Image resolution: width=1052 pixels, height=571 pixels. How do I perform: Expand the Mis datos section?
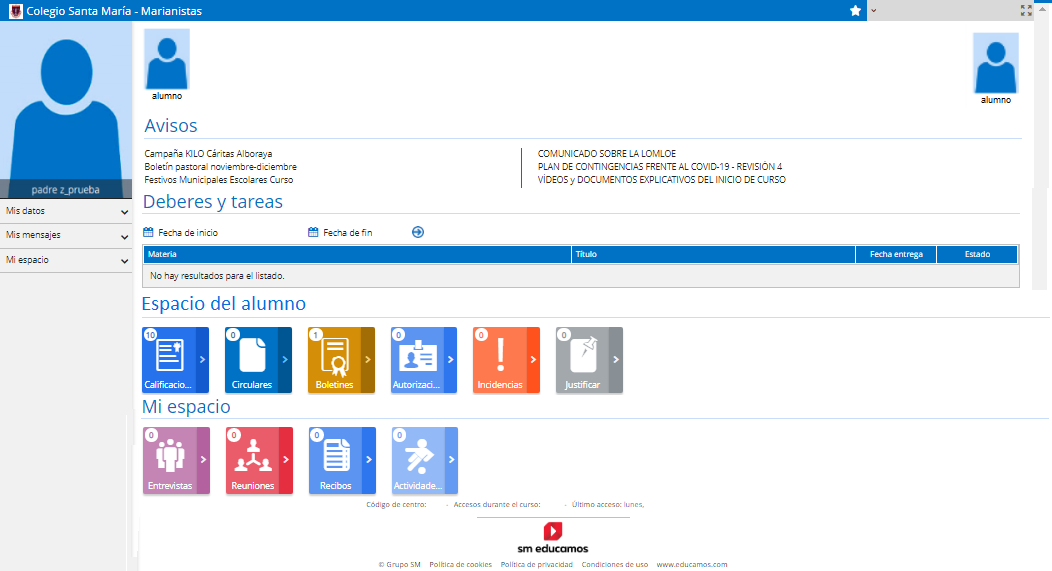click(66, 212)
